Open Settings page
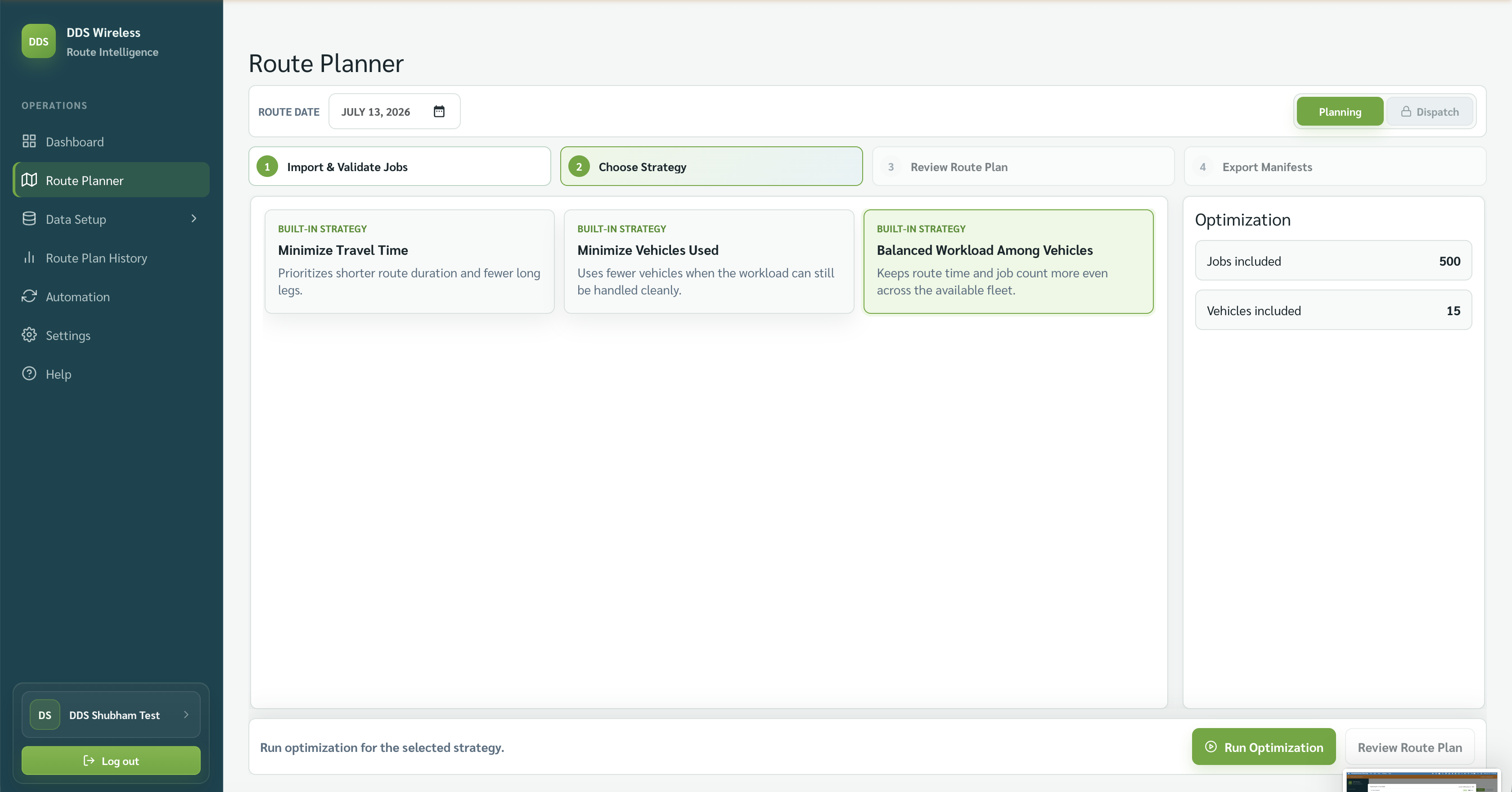Image resolution: width=1512 pixels, height=792 pixels. (x=111, y=335)
